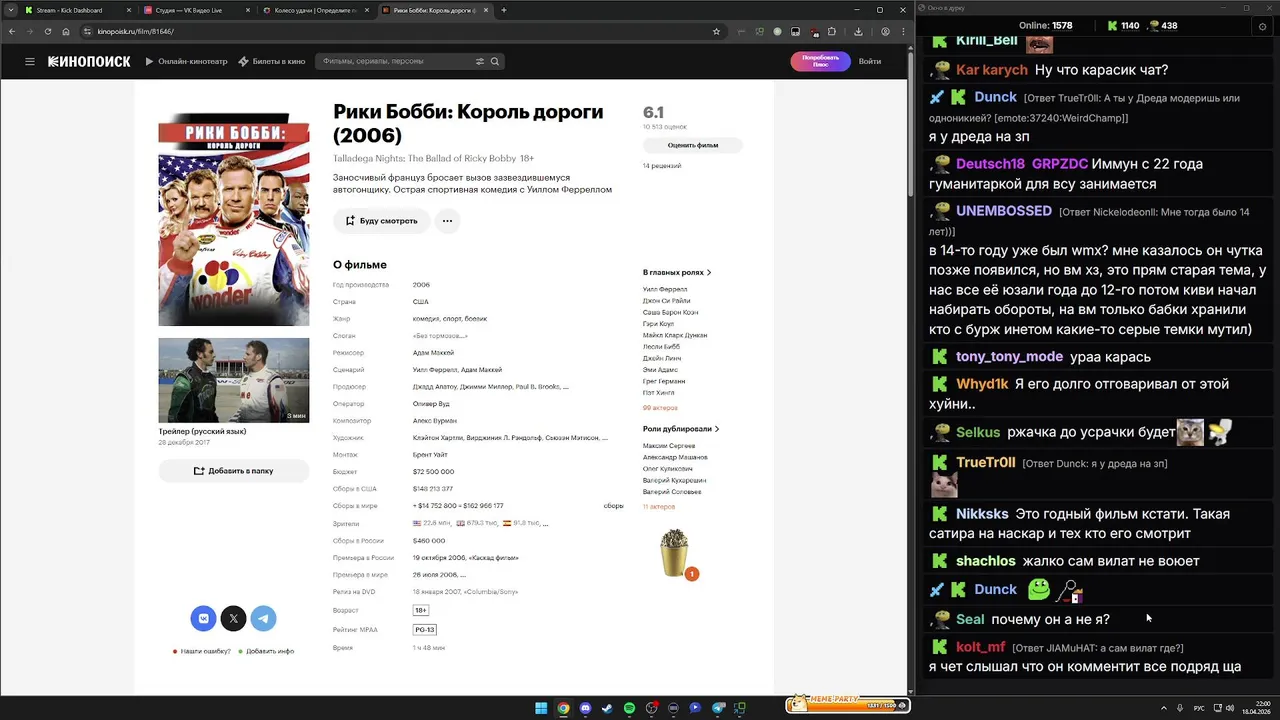1280x720 pixels.
Task: Share via the VK icon
Action: [x=204, y=618]
